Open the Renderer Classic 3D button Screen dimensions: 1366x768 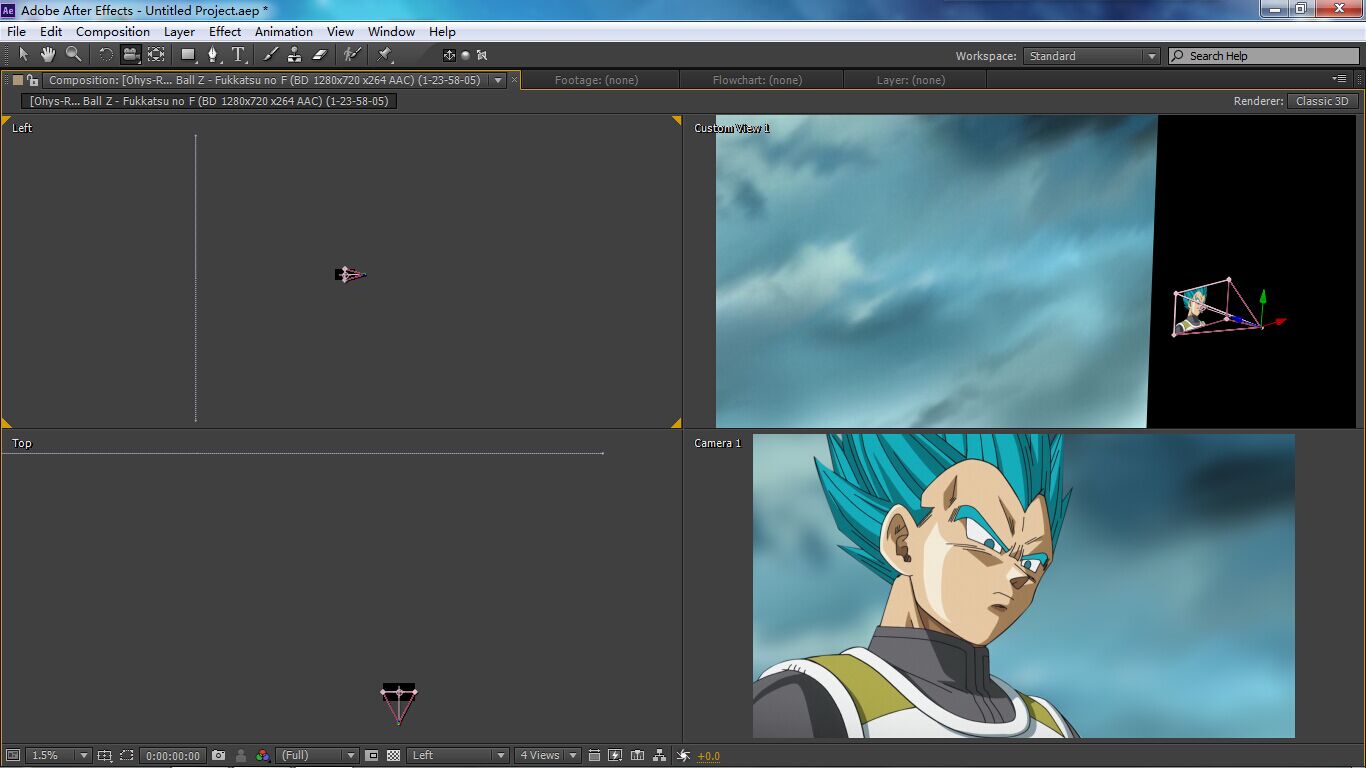click(1322, 101)
